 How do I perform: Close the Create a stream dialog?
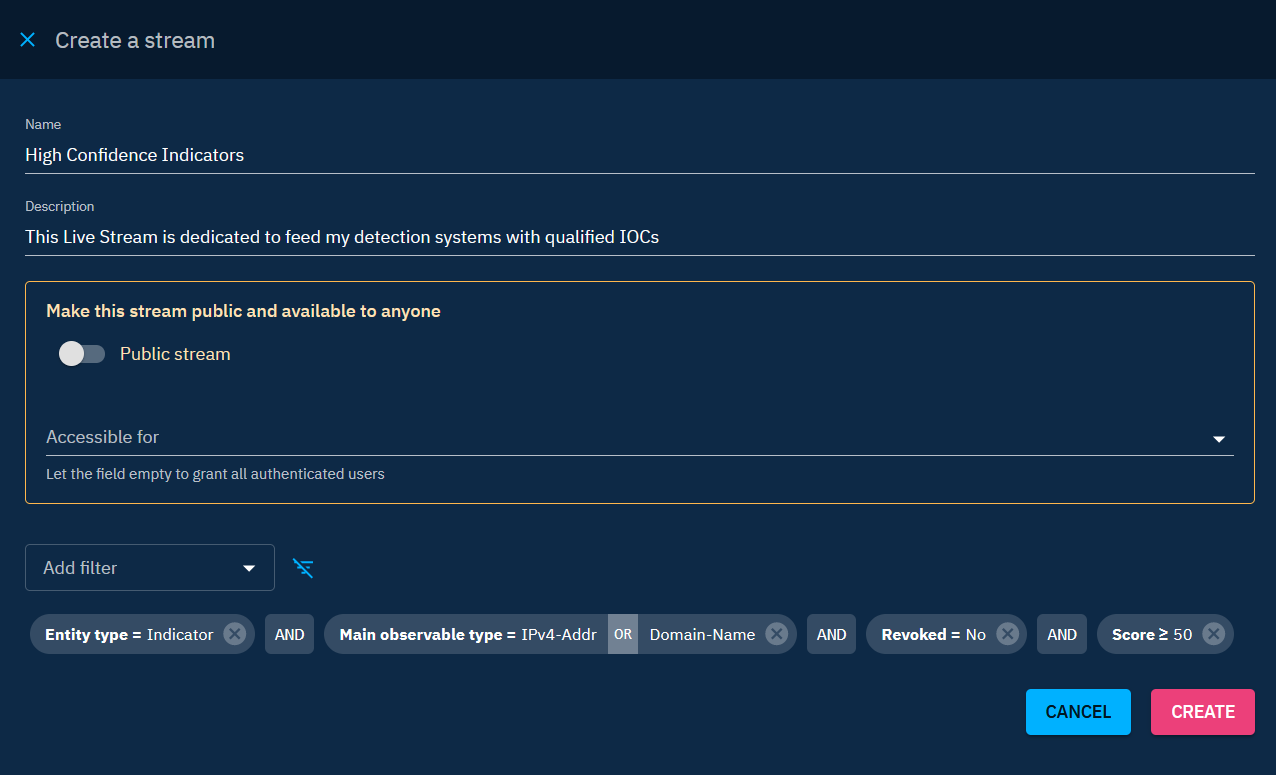27,40
